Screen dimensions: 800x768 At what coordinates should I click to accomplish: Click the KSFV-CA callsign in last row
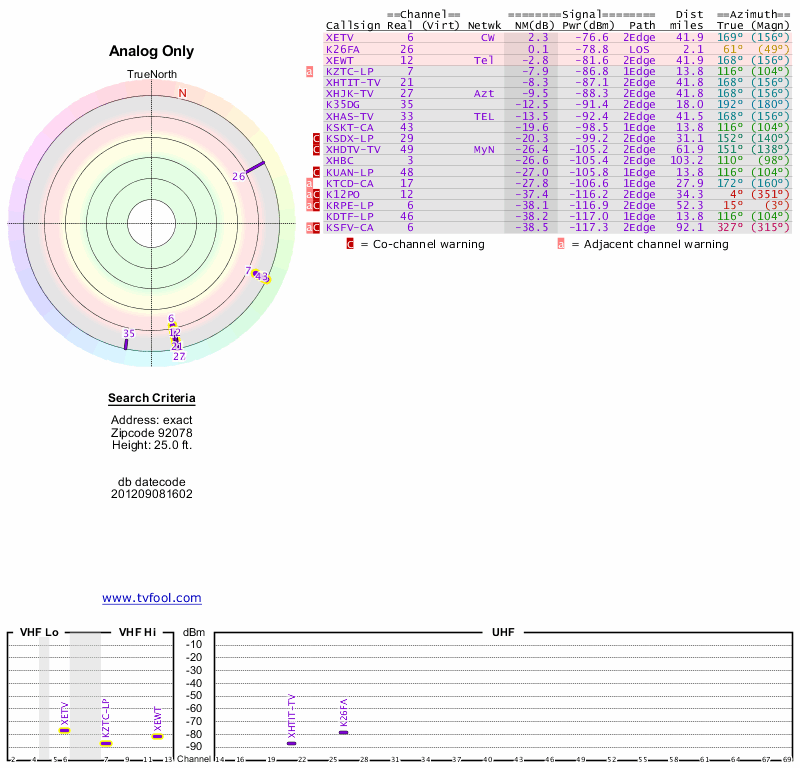point(349,227)
